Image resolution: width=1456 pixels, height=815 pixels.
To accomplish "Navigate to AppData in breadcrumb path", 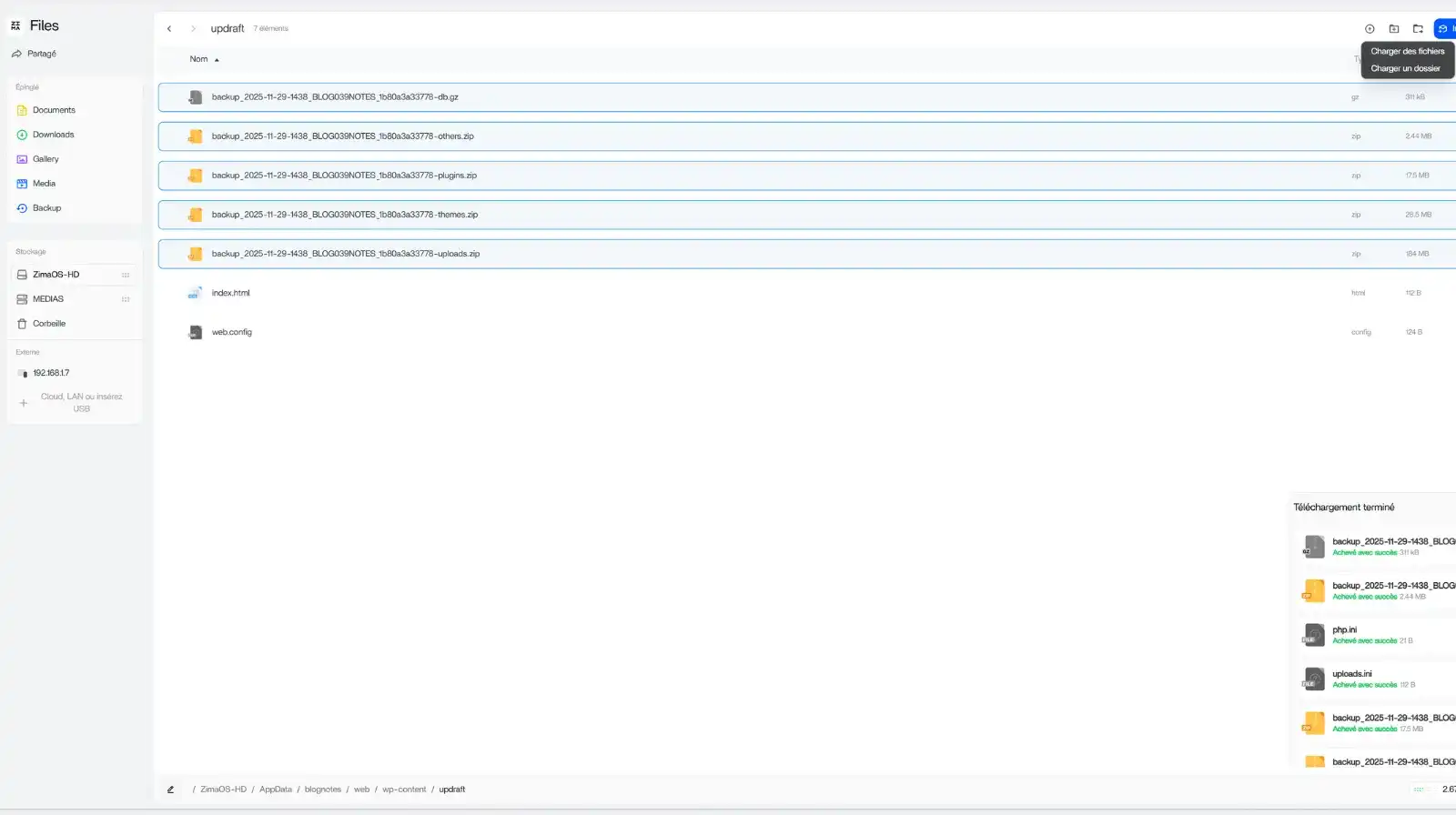I will [275, 790].
